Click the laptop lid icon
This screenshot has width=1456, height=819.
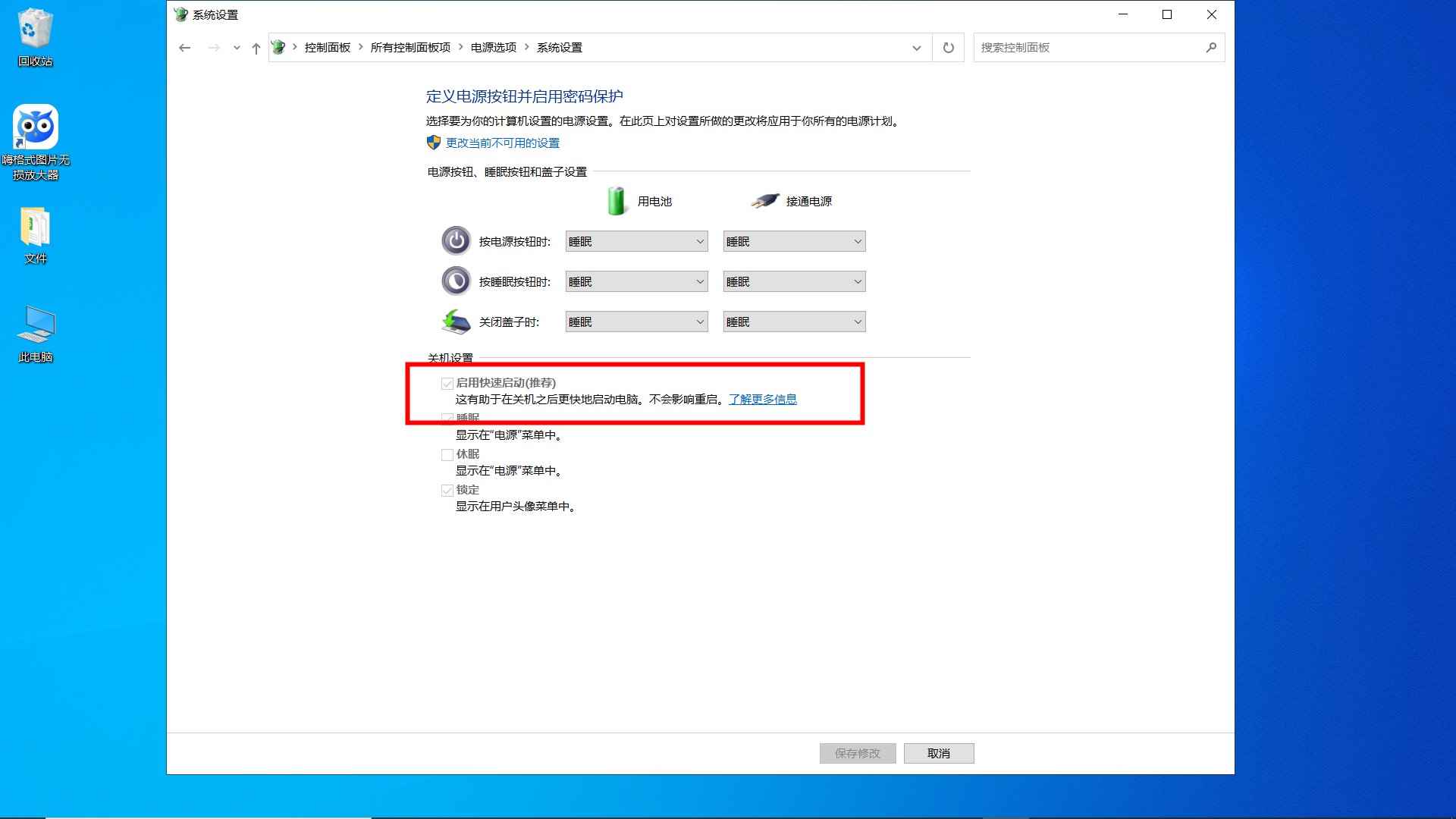click(x=456, y=321)
